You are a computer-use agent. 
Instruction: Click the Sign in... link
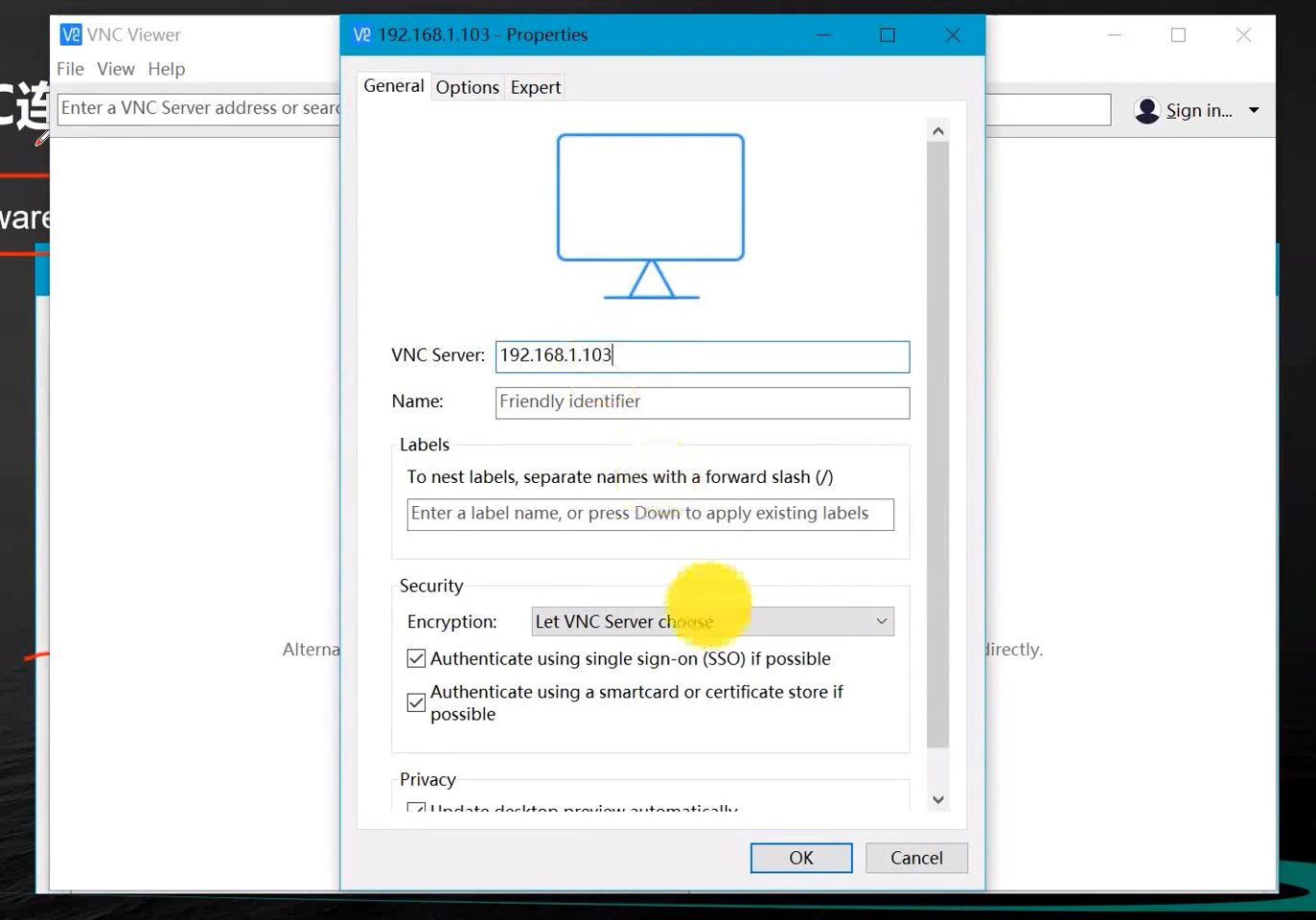pyautogui.click(x=1199, y=111)
